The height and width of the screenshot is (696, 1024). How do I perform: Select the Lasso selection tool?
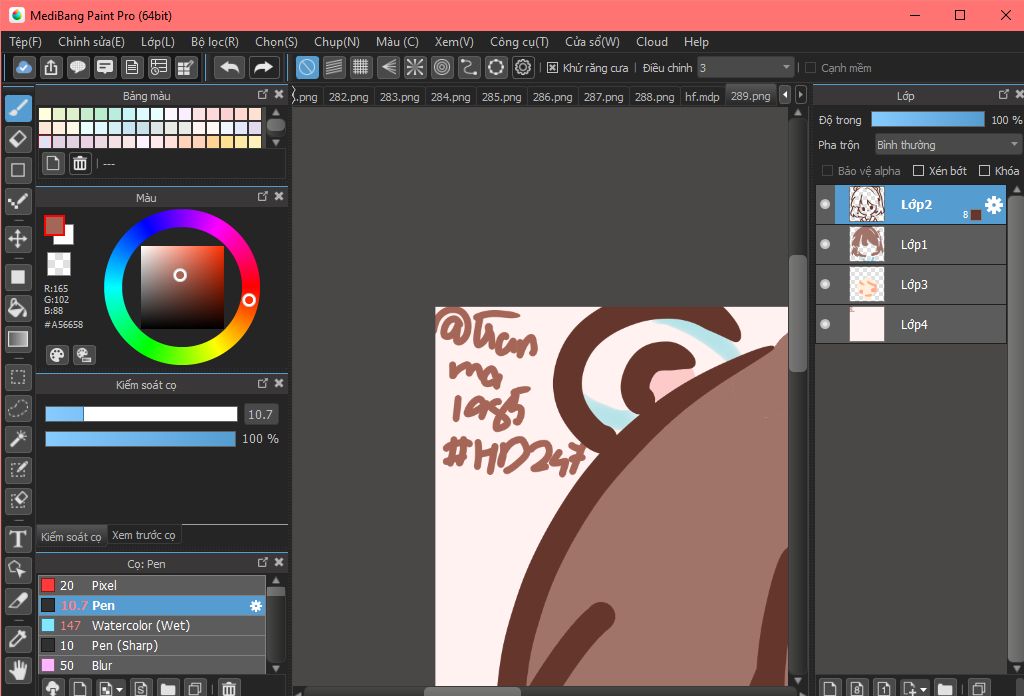pyautogui.click(x=18, y=409)
